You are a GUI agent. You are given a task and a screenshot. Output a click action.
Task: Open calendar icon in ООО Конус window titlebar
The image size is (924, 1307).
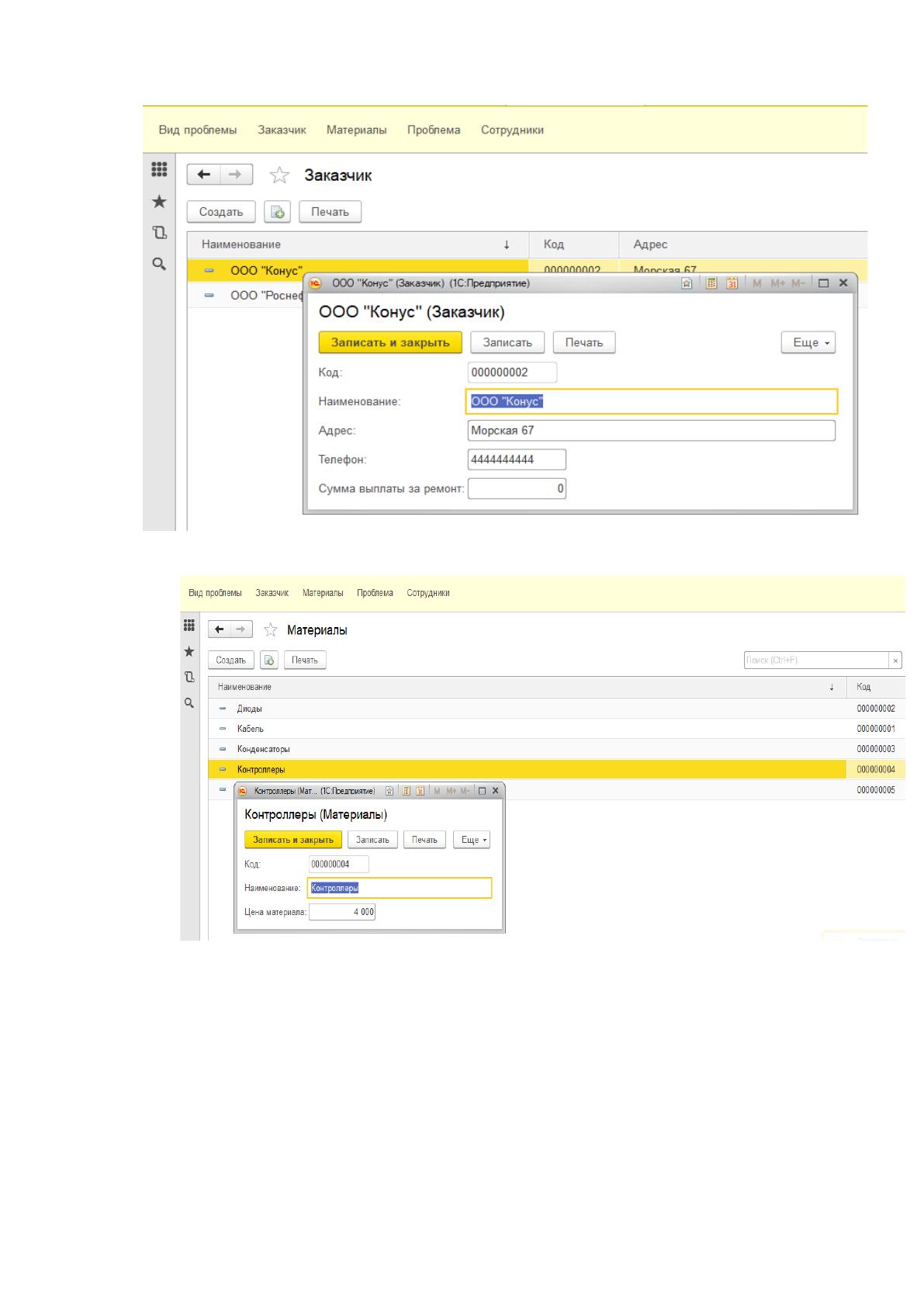point(732,283)
